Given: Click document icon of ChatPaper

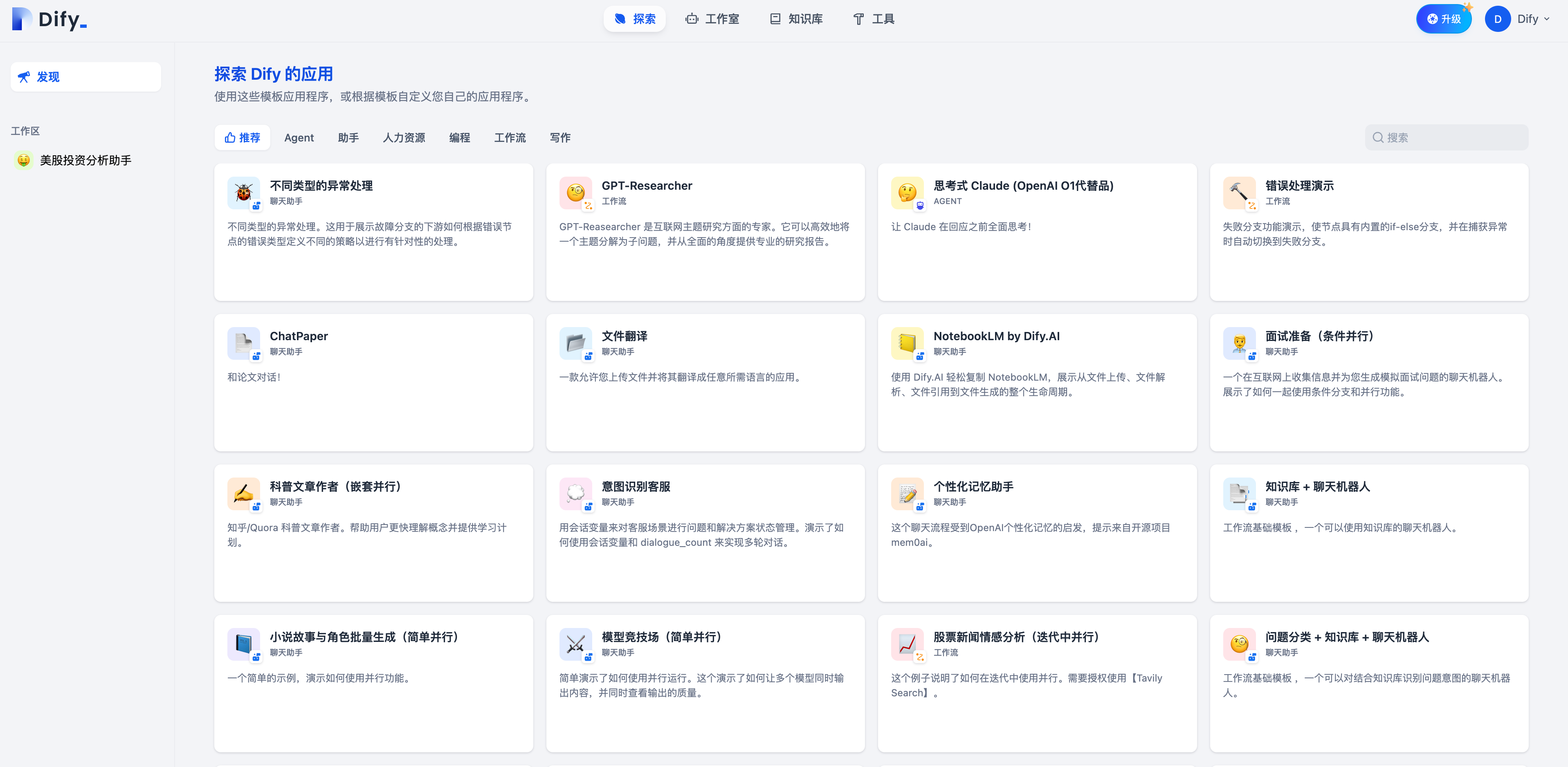Looking at the screenshot, I should (x=243, y=343).
